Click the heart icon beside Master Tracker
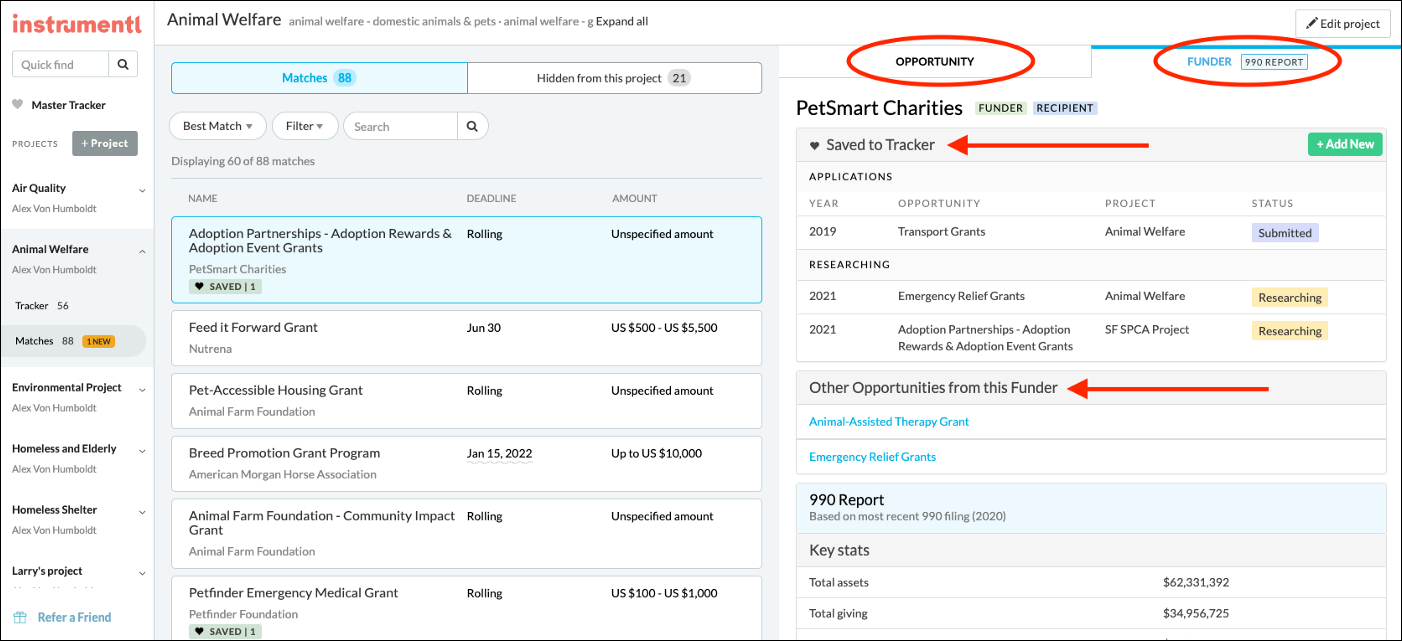Viewport: 1402px width, 641px height. (18, 104)
